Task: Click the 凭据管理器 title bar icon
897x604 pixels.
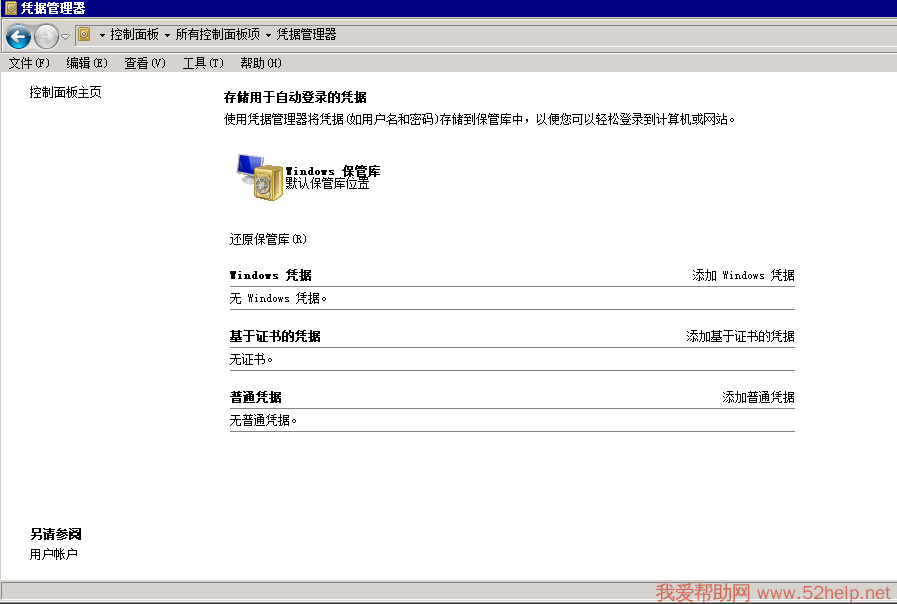Action: click(x=10, y=8)
